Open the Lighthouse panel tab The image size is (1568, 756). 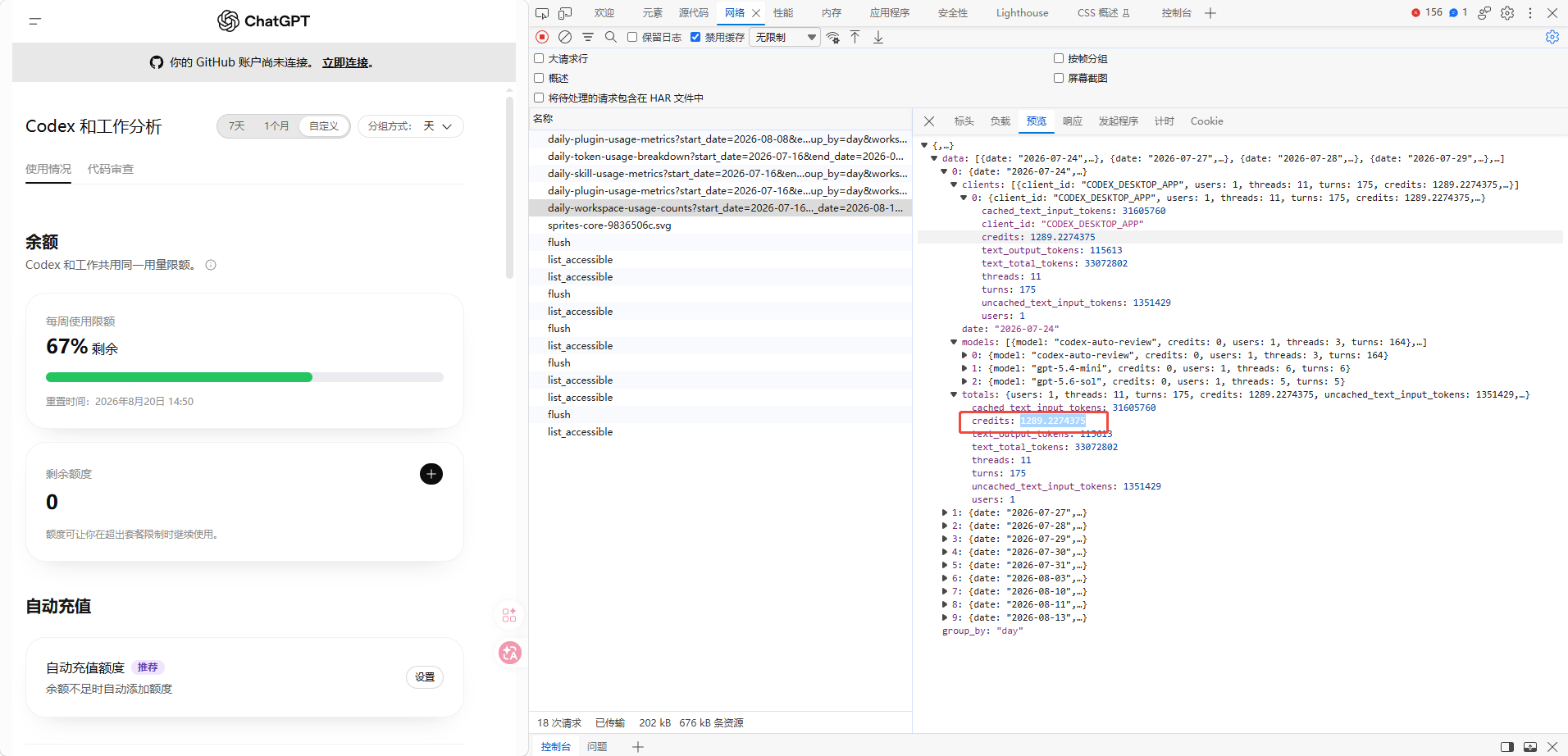click(x=1022, y=13)
